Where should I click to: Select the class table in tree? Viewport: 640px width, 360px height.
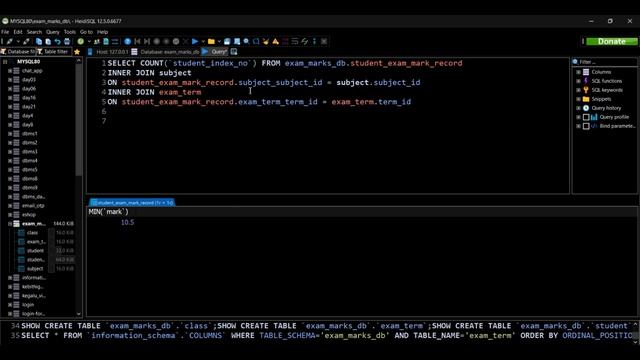tap(32, 233)
